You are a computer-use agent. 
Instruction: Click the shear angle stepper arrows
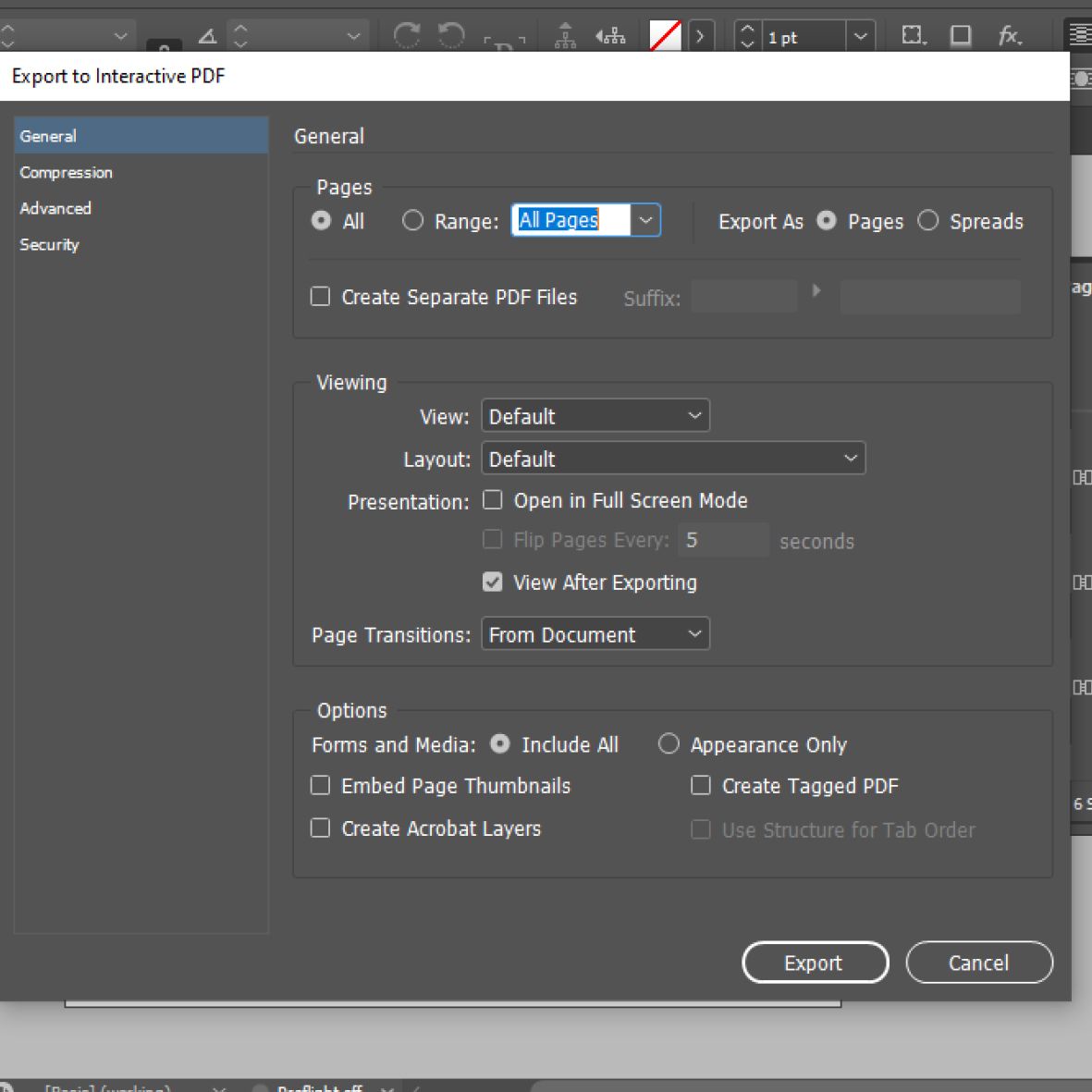pos(240,35)
